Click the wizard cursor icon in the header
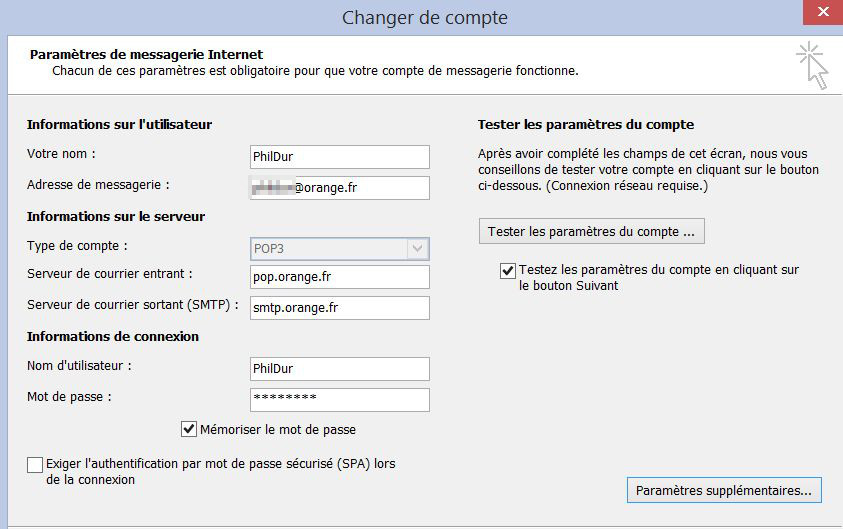843x529 pixels. [x=812, y=66]
